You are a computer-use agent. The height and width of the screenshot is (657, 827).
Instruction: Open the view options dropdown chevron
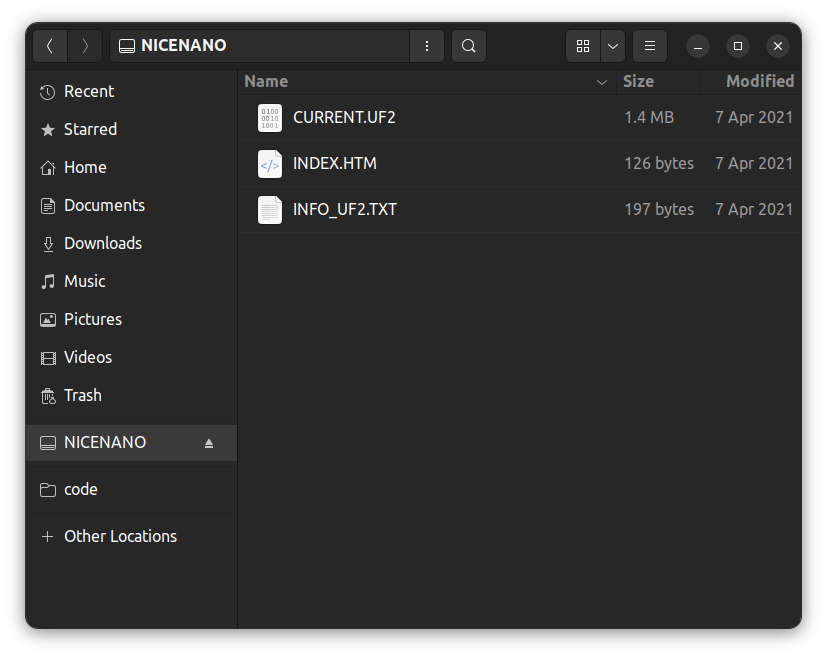pyautogui.click(x=612, y=46)
